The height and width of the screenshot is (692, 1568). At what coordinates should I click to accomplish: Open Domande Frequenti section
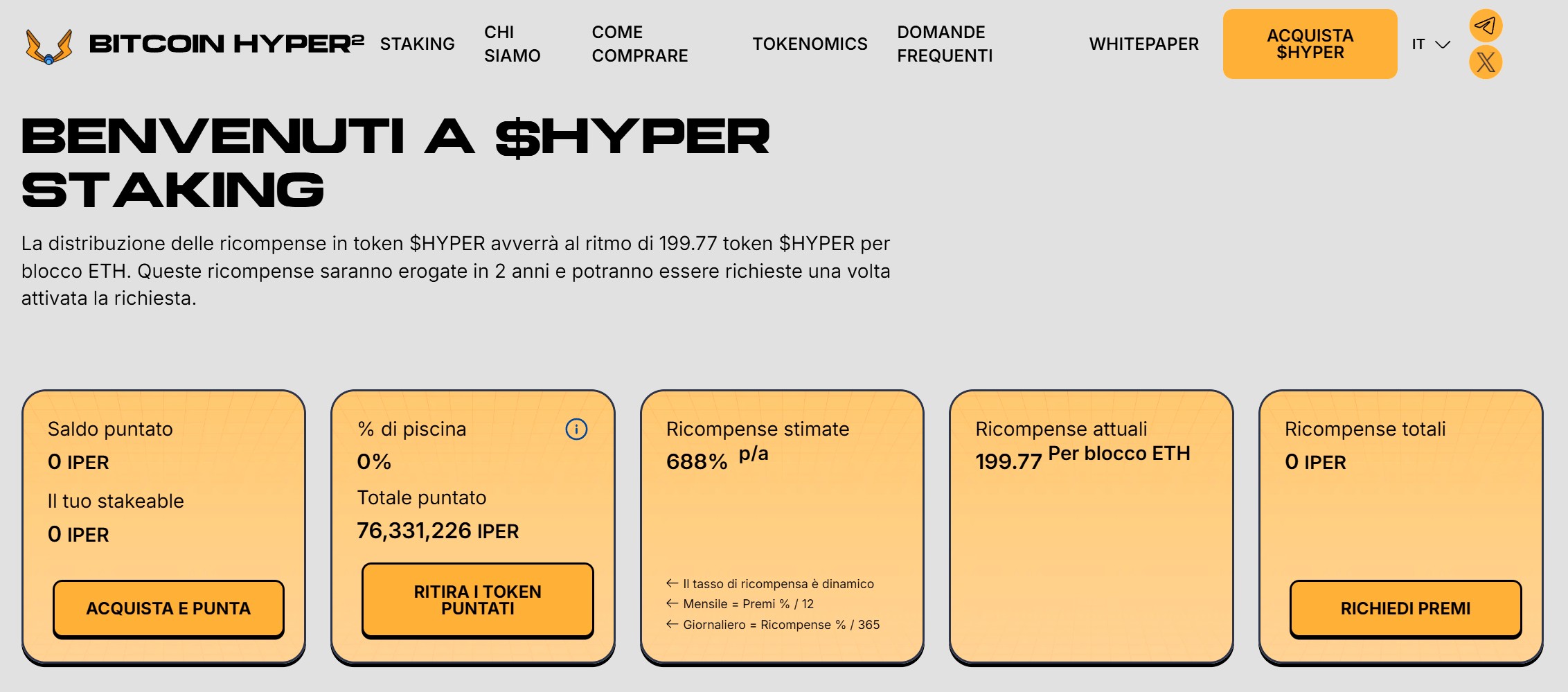coord(945,44)
